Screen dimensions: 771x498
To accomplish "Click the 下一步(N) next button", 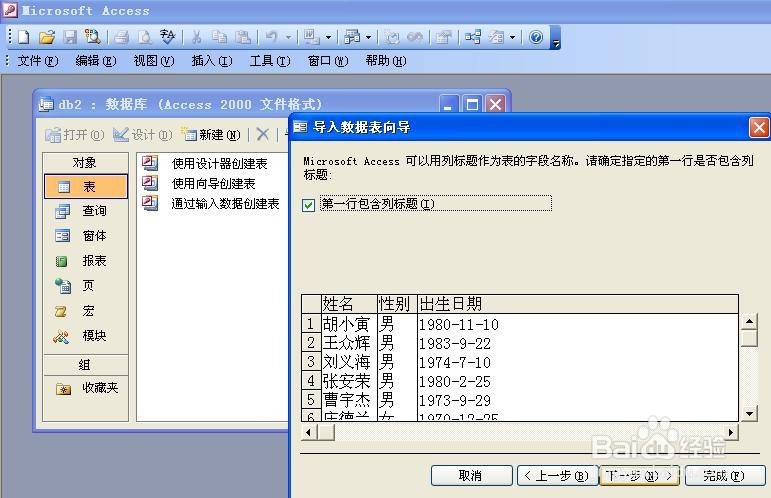I will coord(639,475).
